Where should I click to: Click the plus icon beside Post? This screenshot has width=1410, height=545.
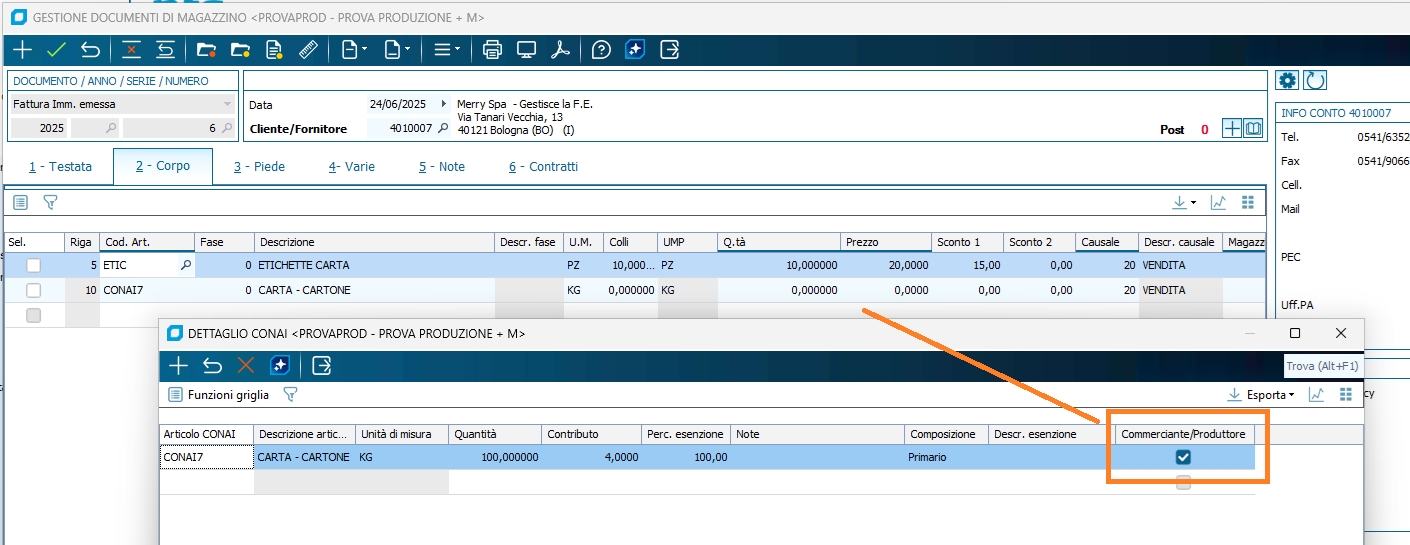click(x=1232, y=128)
